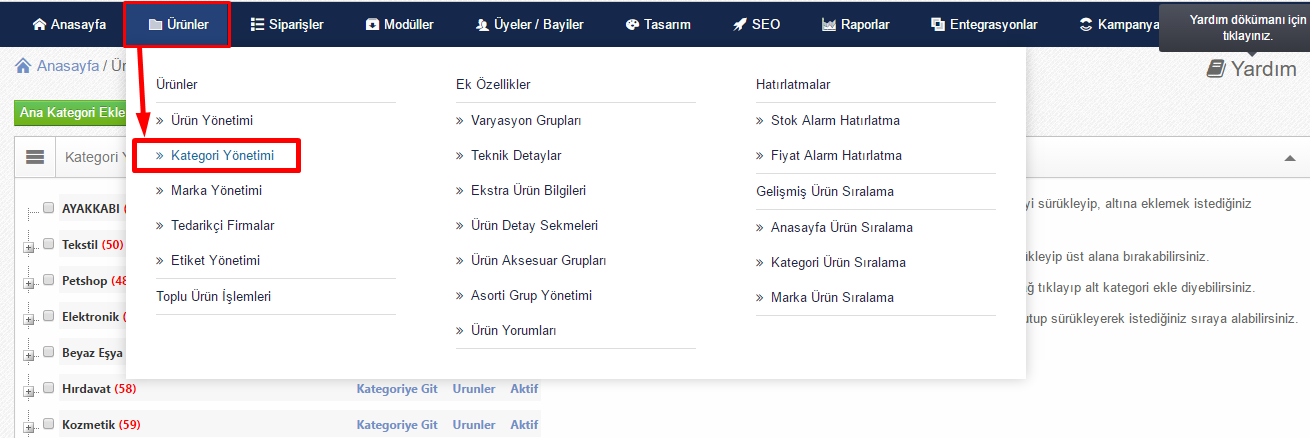Tick the Tekstil category checkbox
Viewport: 1310px width, 438px height.
point(48,243)
